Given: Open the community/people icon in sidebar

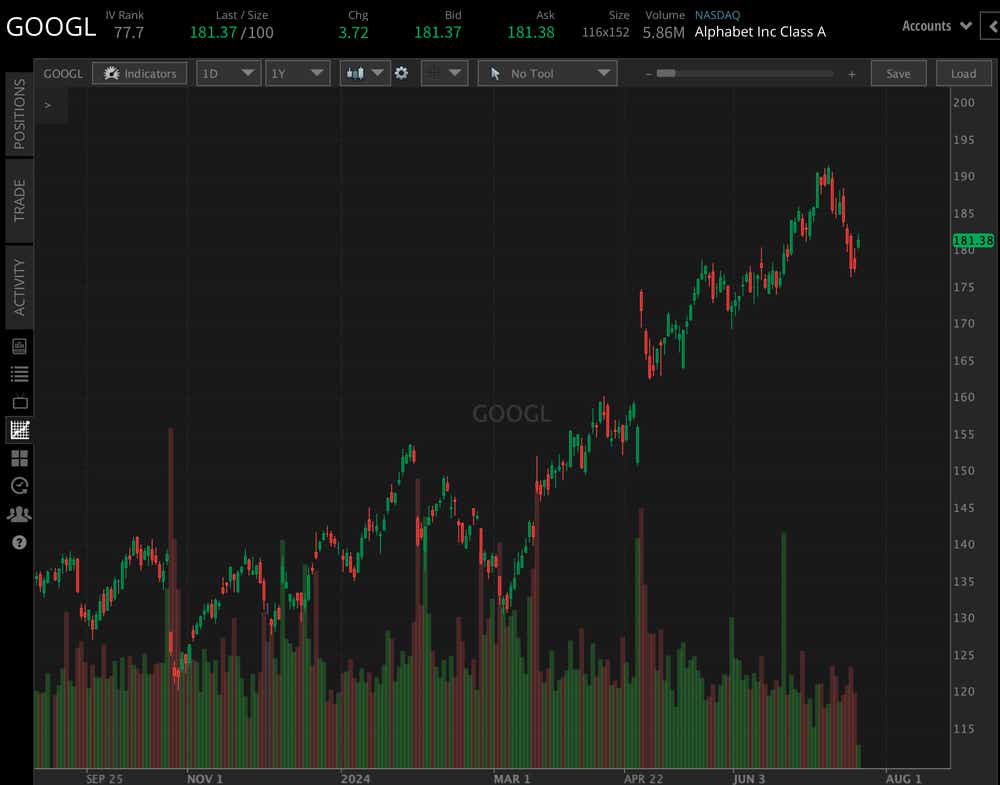Looking at the screenshot, I should (x=16, y=514).
